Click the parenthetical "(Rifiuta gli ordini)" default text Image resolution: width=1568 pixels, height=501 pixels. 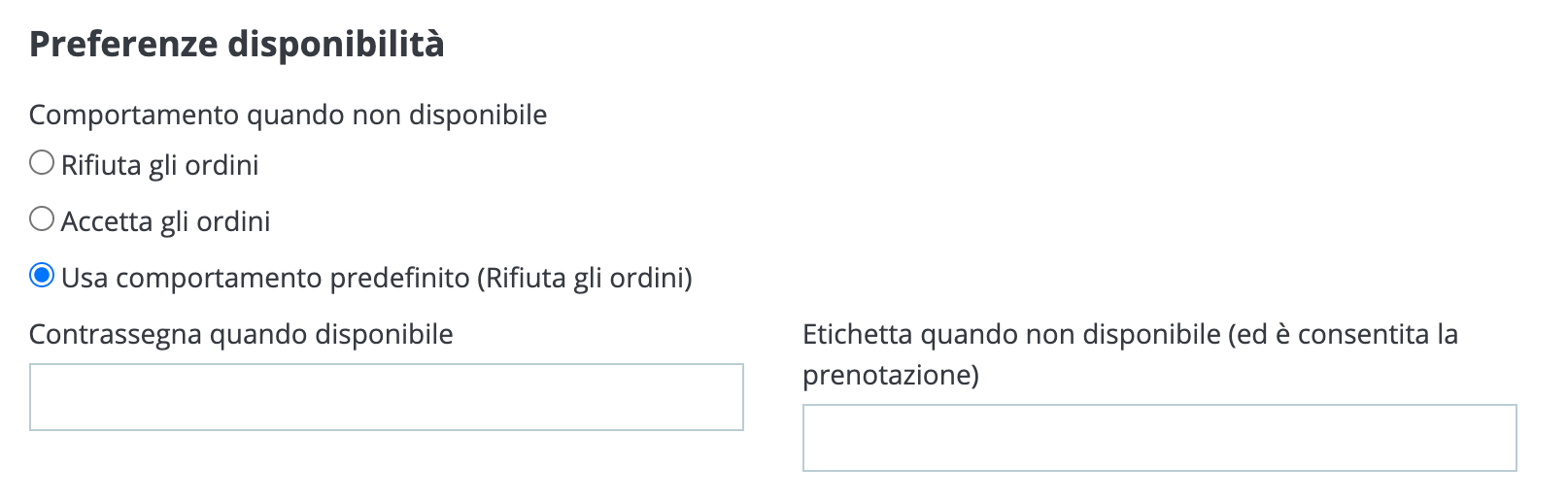tap(585, 278)
